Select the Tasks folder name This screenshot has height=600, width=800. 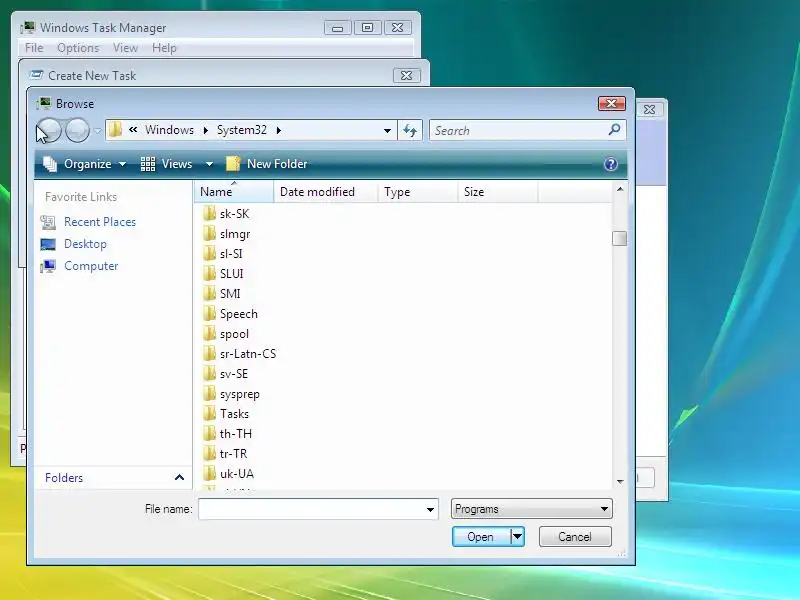[234, 414]
